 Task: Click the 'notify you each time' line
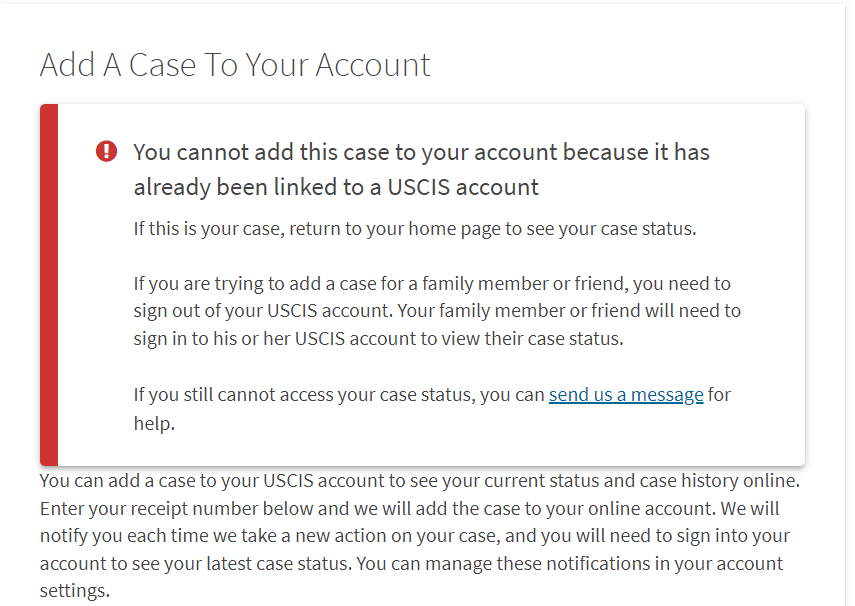[414, 536]
